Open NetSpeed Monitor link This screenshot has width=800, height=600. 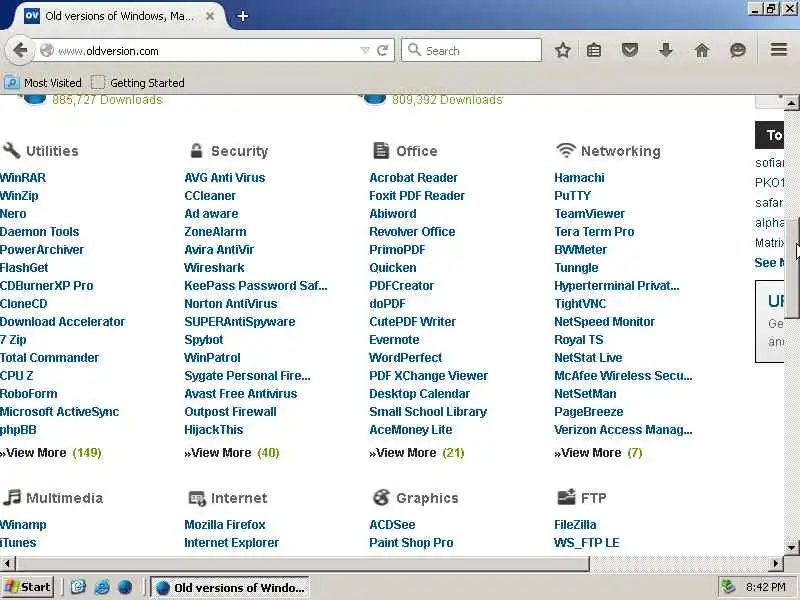pos(605,321)
